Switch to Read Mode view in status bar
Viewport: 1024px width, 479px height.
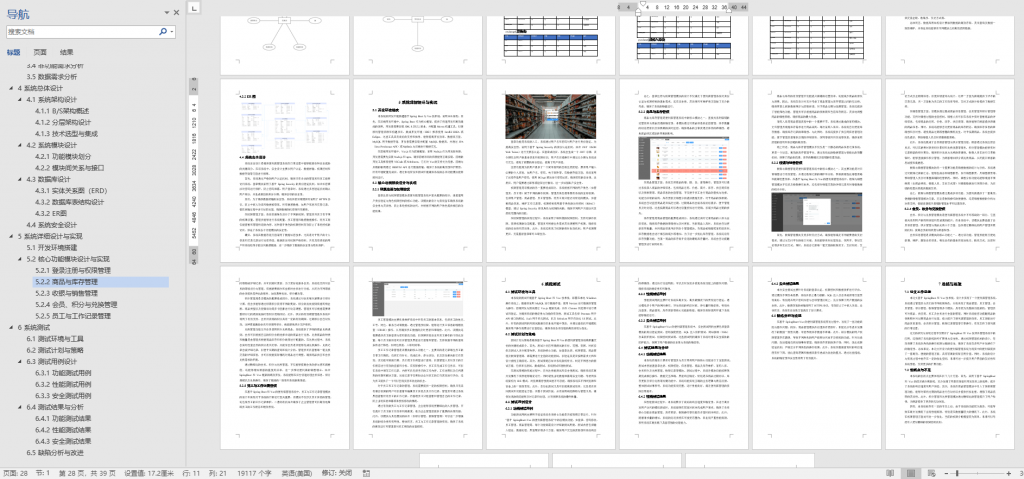click(x=889, y=472)
